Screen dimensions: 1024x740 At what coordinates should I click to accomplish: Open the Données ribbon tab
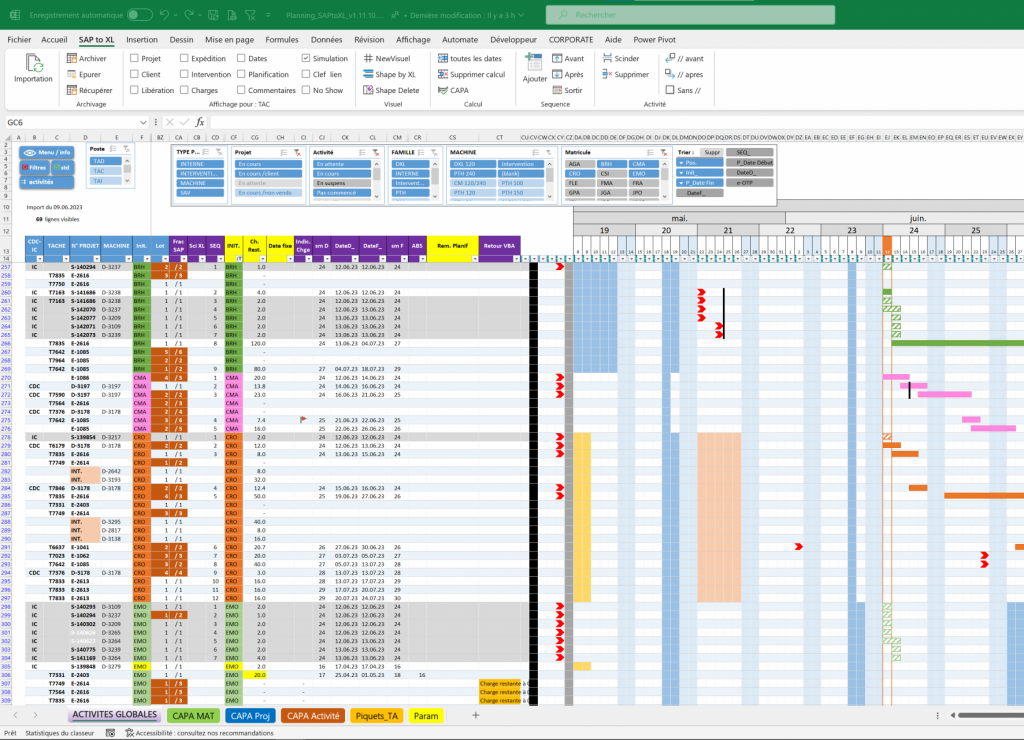coord(326,39)
